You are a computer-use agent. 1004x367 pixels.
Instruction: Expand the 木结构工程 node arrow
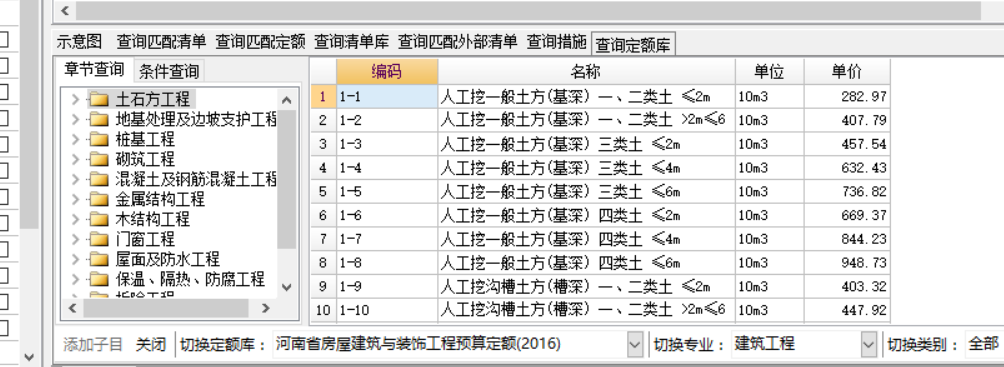tap(76, 219)
